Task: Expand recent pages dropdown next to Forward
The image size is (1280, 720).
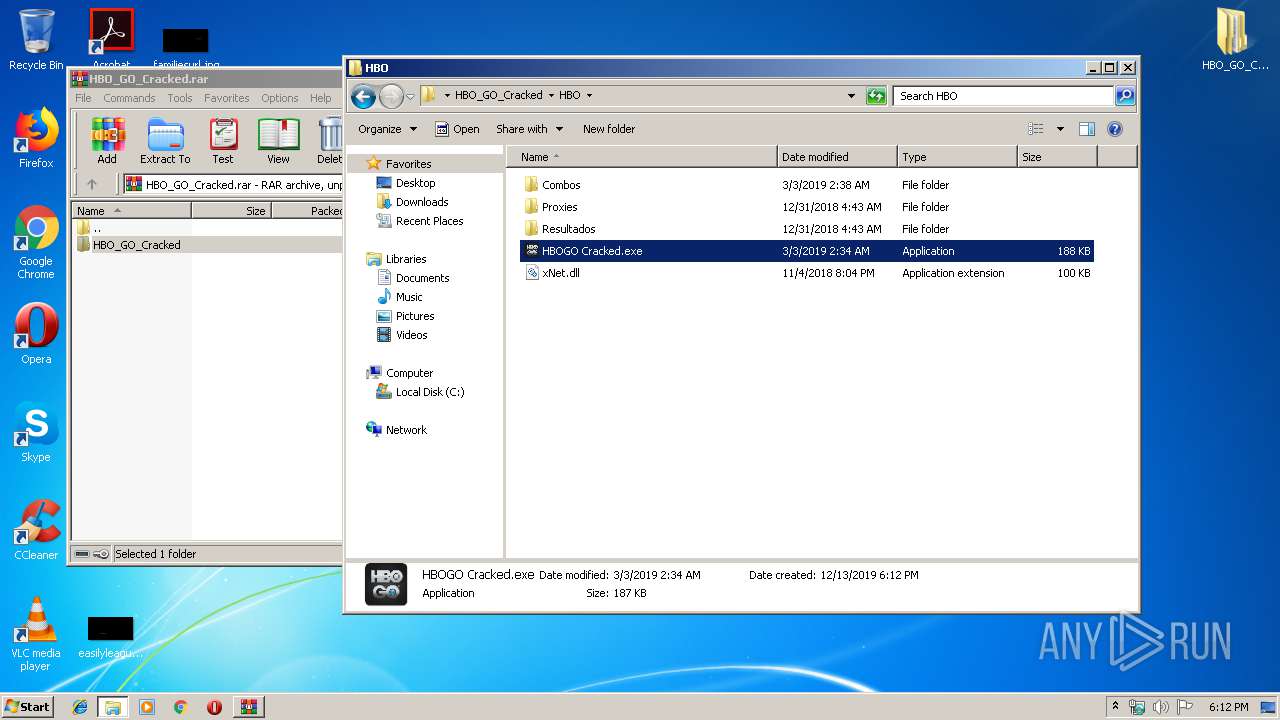Action: 410,97
